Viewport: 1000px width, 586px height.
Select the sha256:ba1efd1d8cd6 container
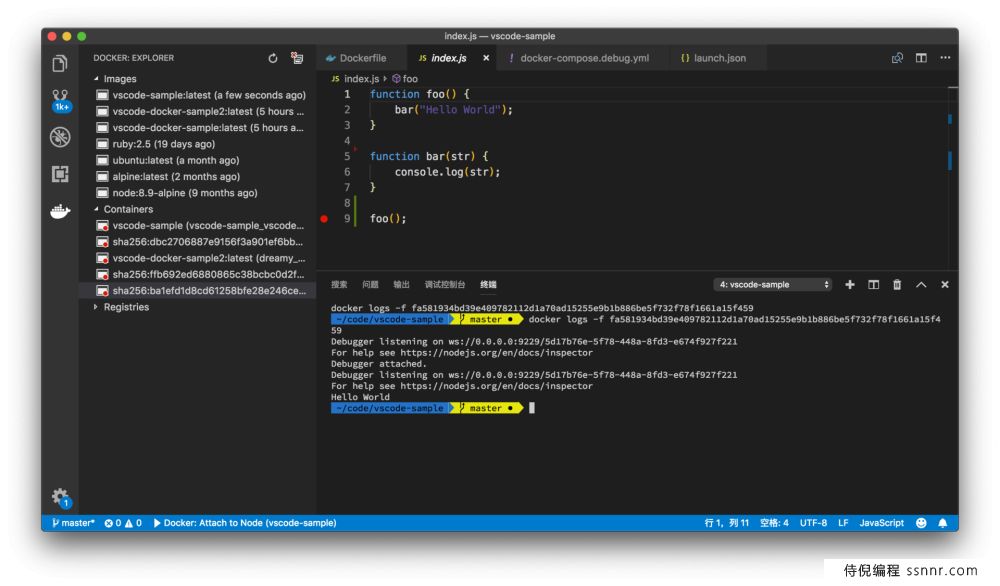click(198, 291)
